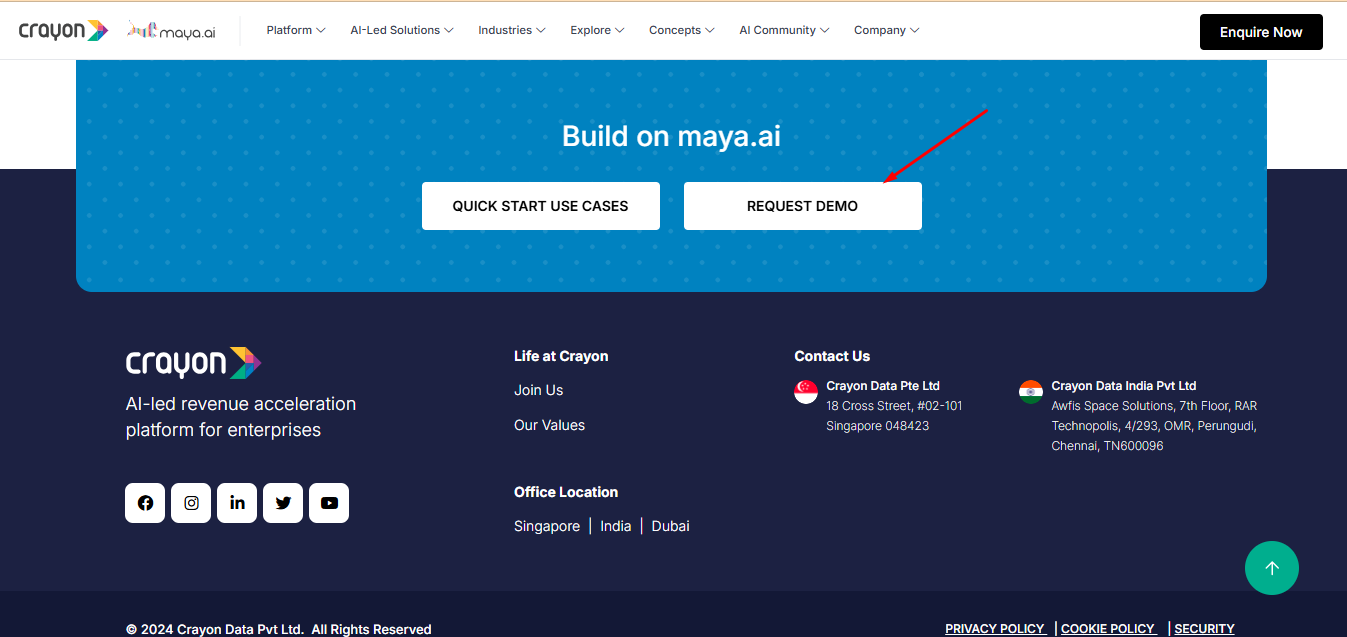Click the green scroll-to-top arrow button
Image resolution: width=1347 pixels, height=637 pixels.
(x=1272, y=568)
